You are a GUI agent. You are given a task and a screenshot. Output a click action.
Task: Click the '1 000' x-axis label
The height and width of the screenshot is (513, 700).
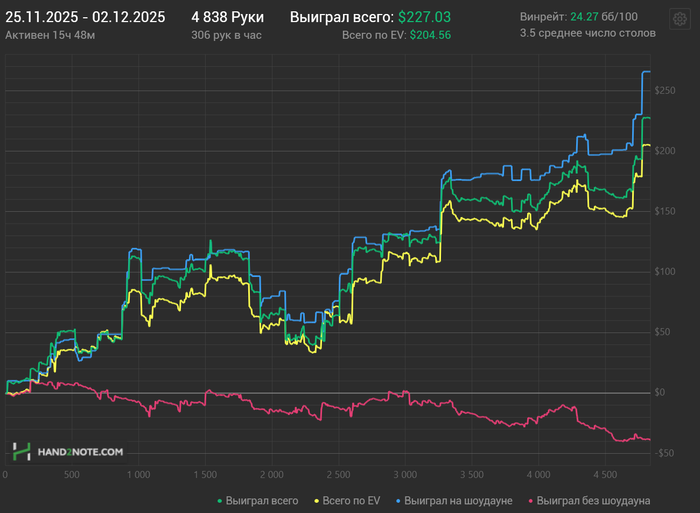pyautogui.click(x=138, y=475)
